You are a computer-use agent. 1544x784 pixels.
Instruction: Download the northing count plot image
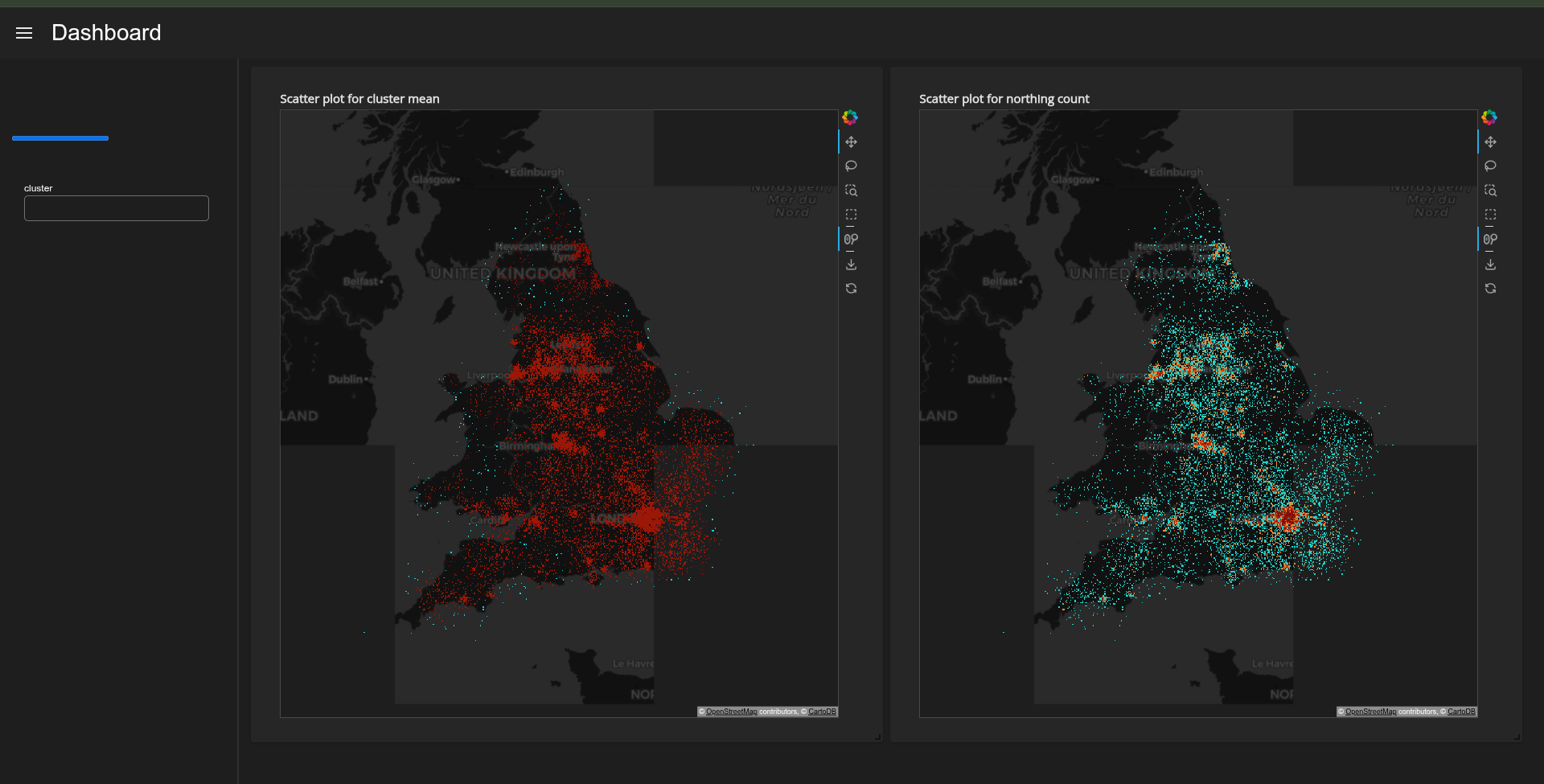(1490, 265)
